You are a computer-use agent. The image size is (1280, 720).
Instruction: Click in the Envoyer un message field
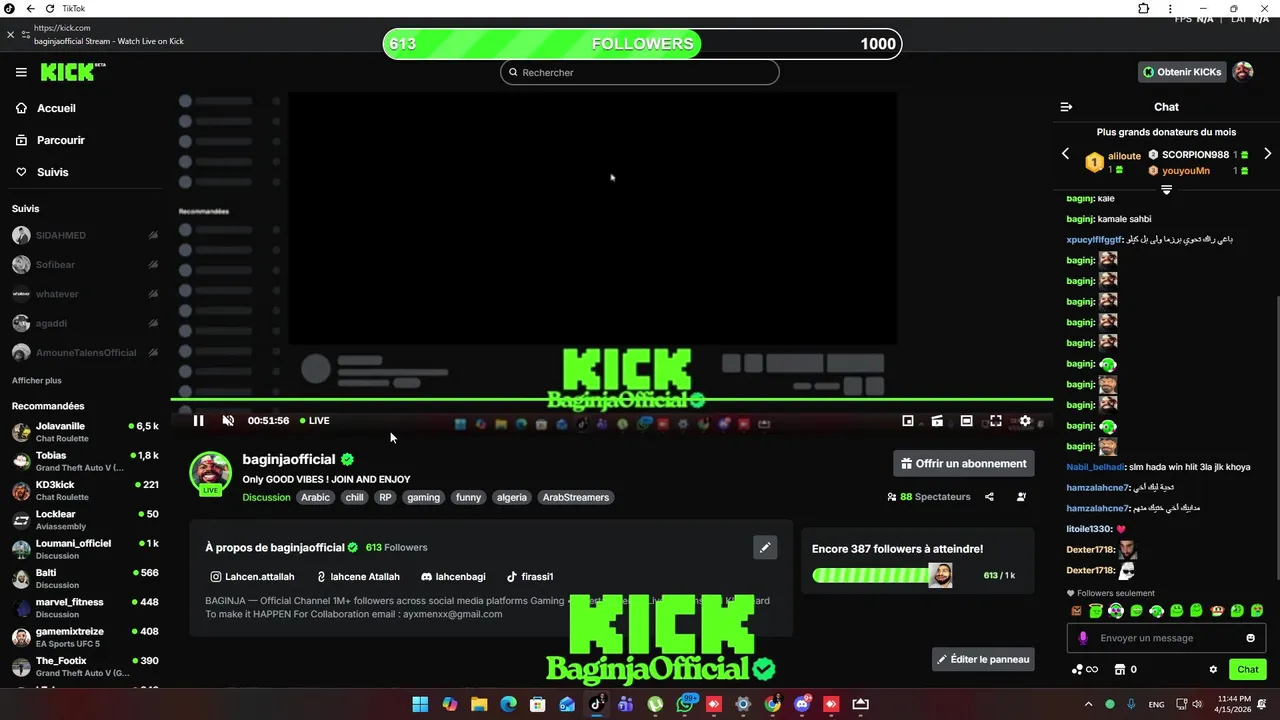[1168, 638]
